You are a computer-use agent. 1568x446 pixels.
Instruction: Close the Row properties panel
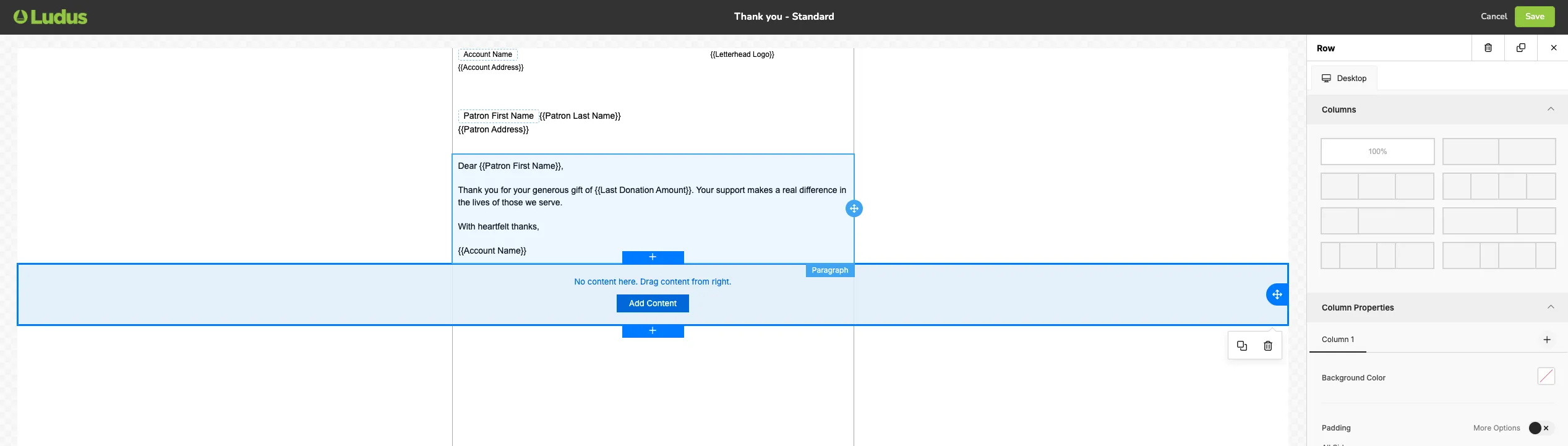1553,48
